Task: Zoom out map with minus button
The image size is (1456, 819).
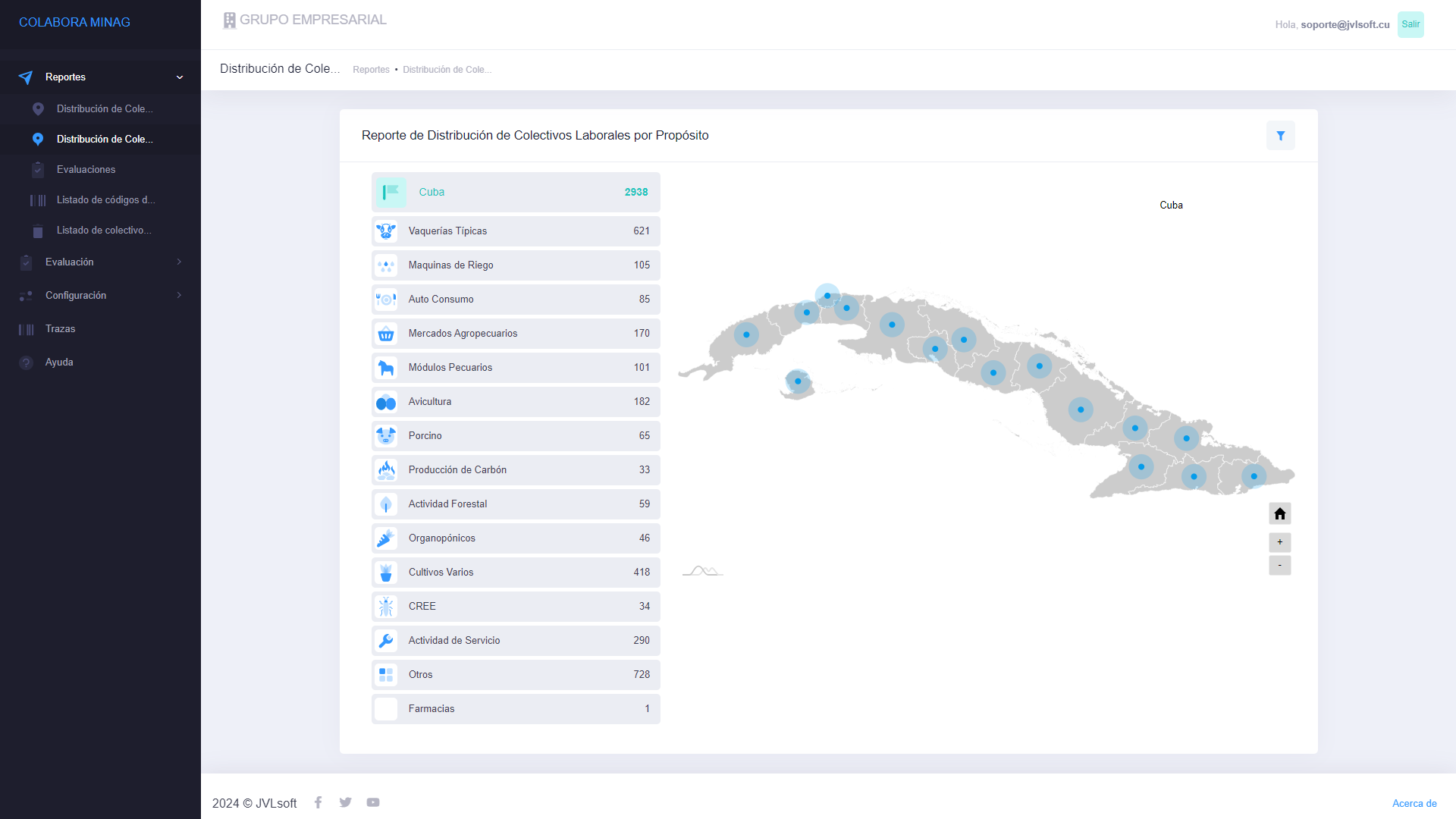Action: tap(1279, 566)
